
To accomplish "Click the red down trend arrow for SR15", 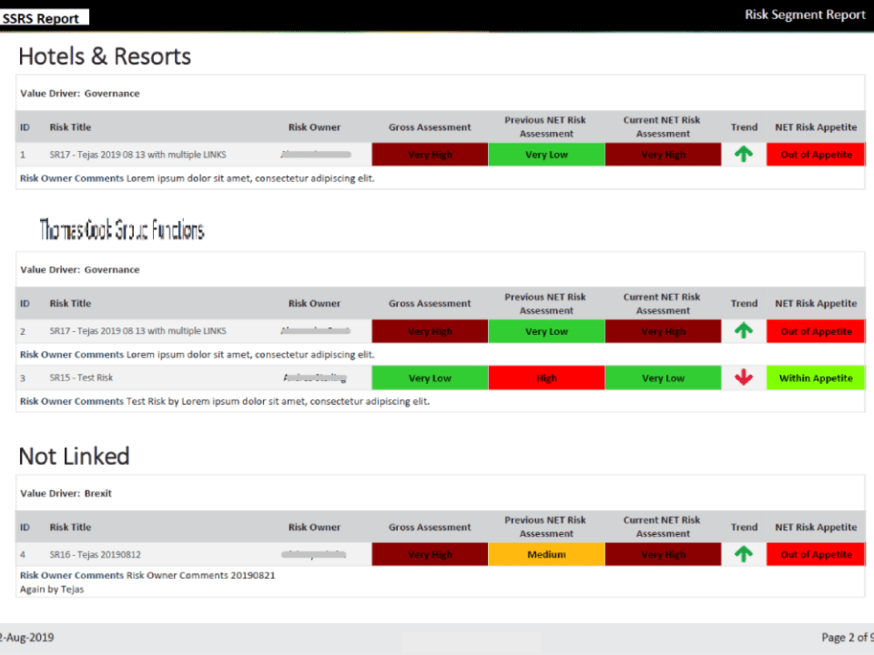I will (x=743, y=378).
